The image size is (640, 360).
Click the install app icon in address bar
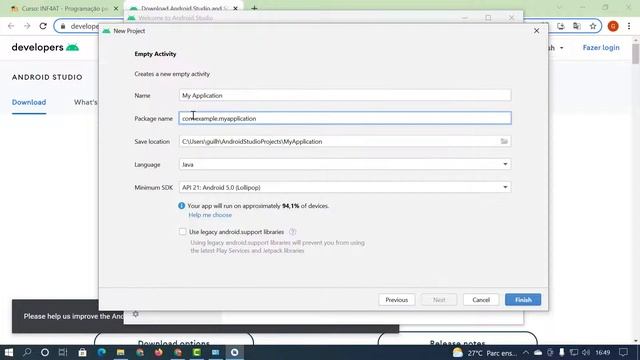pos(560,26)
